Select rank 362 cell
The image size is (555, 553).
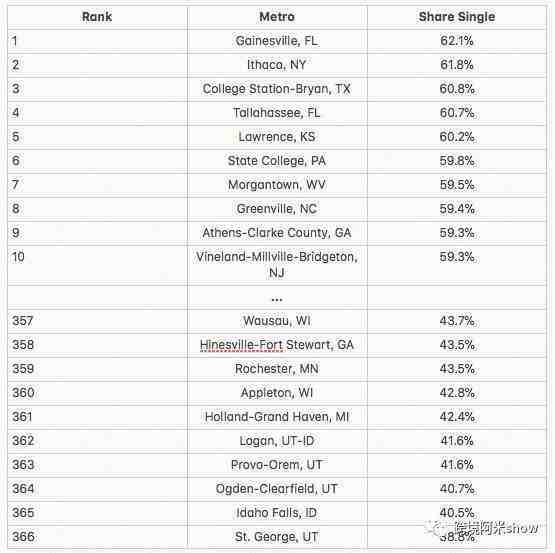97,441
